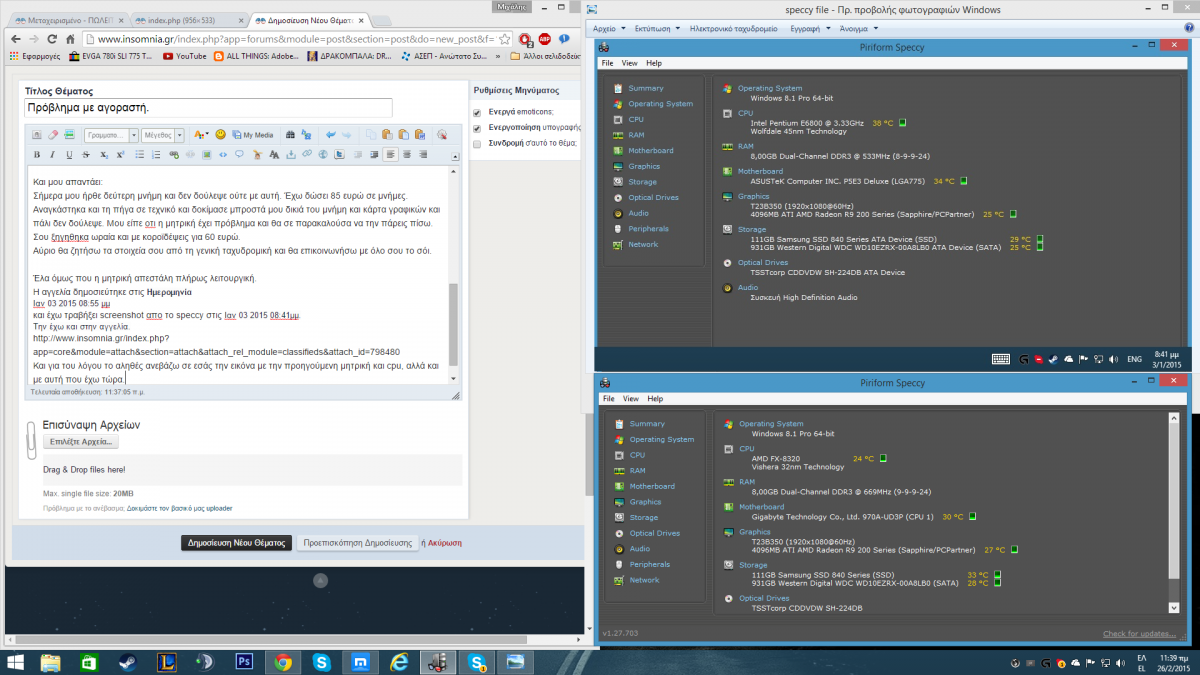The width and height of the screenshot is (1200, 675).
Task: Insert code block in editor
Action: [223, 155]
